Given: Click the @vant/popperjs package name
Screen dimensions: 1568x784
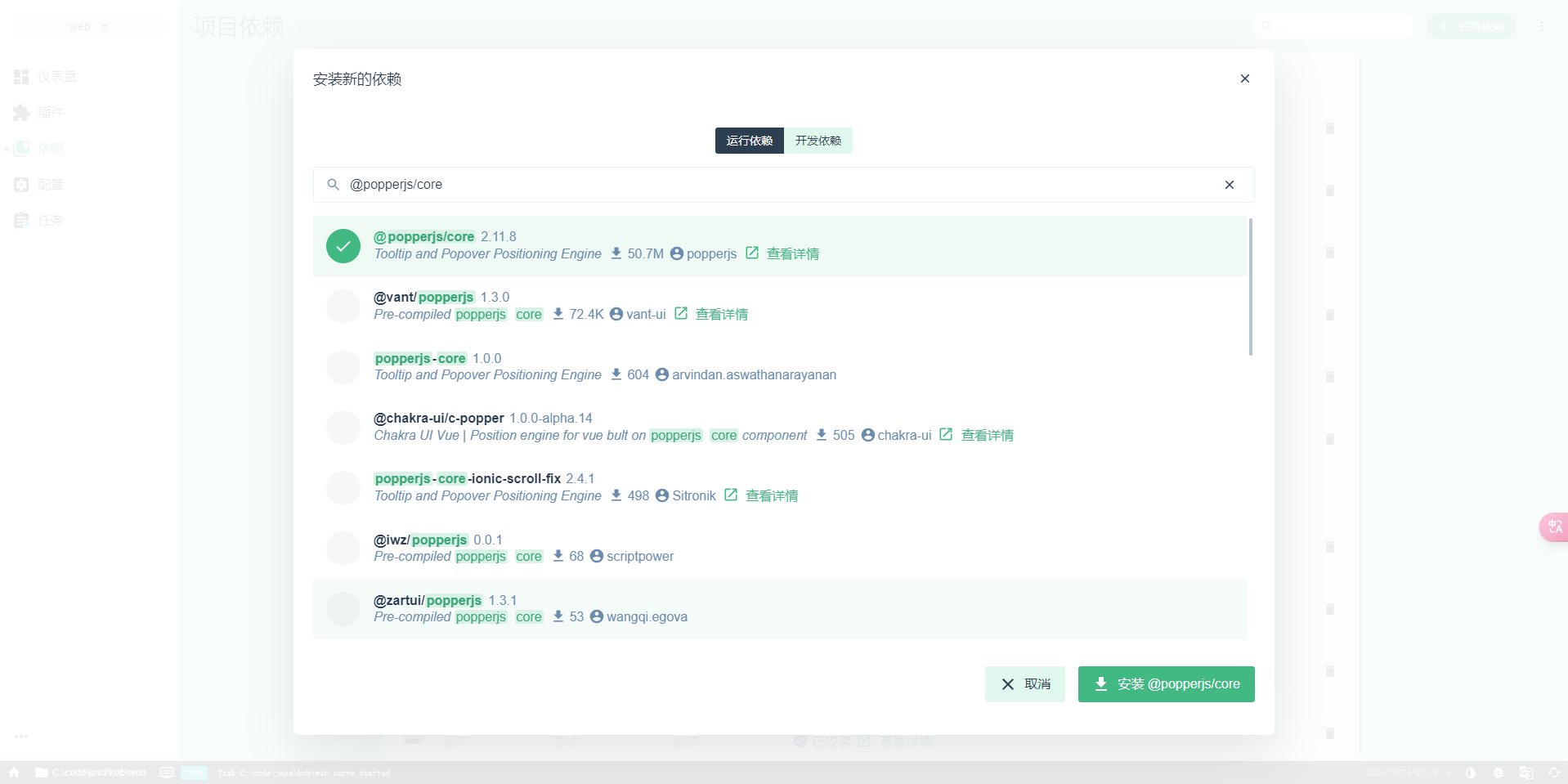Looking at the screenshot, I should (424, 298).
